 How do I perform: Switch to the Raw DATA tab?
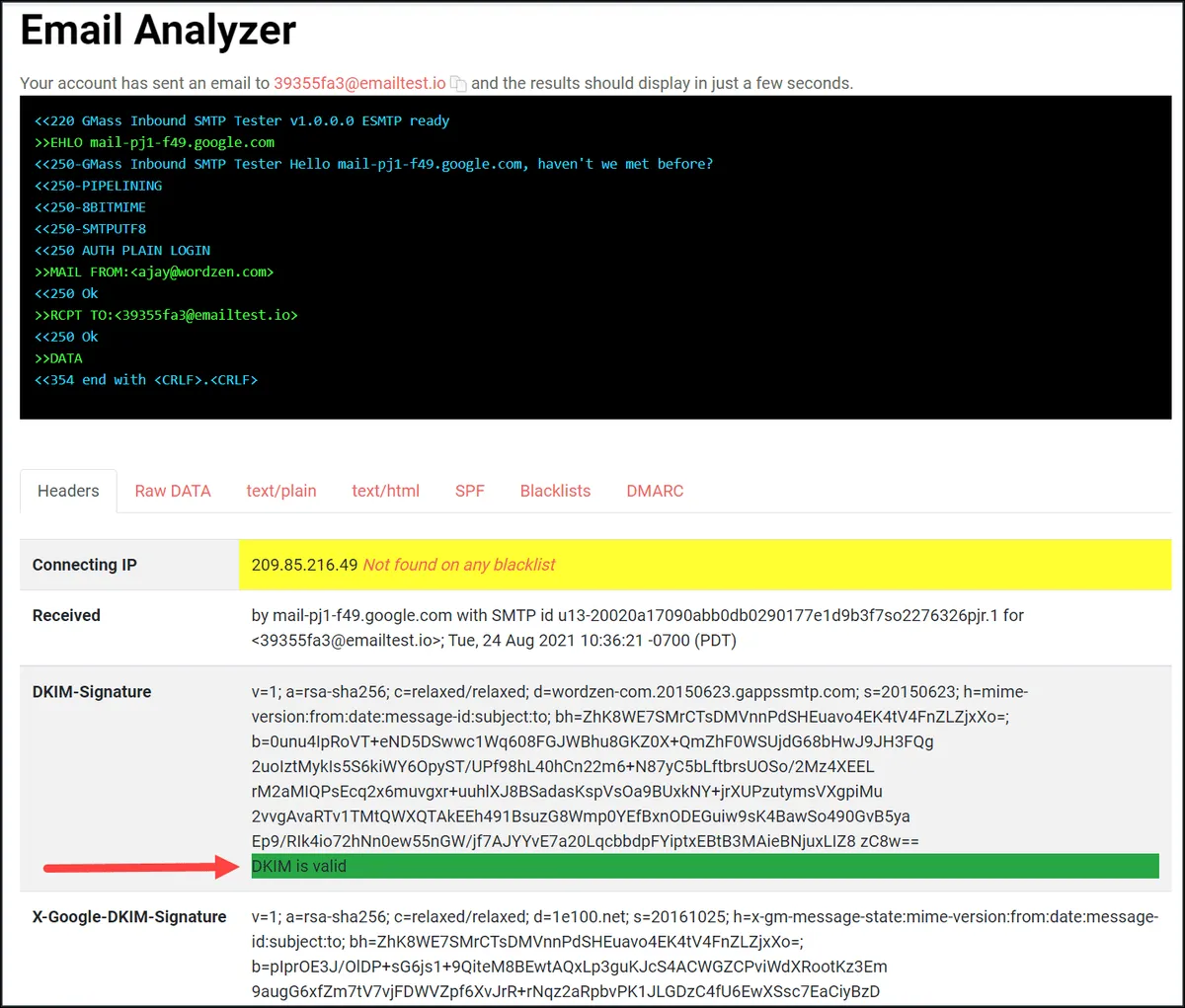(173, 491)
